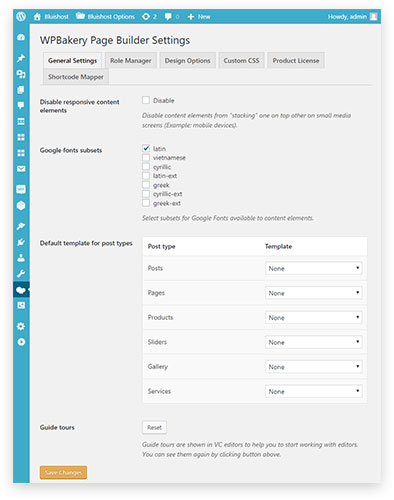The height and width of the screenshot is (500, 394).
Task: Enable the cyrillic fonts subset
Action: point(146,166)
